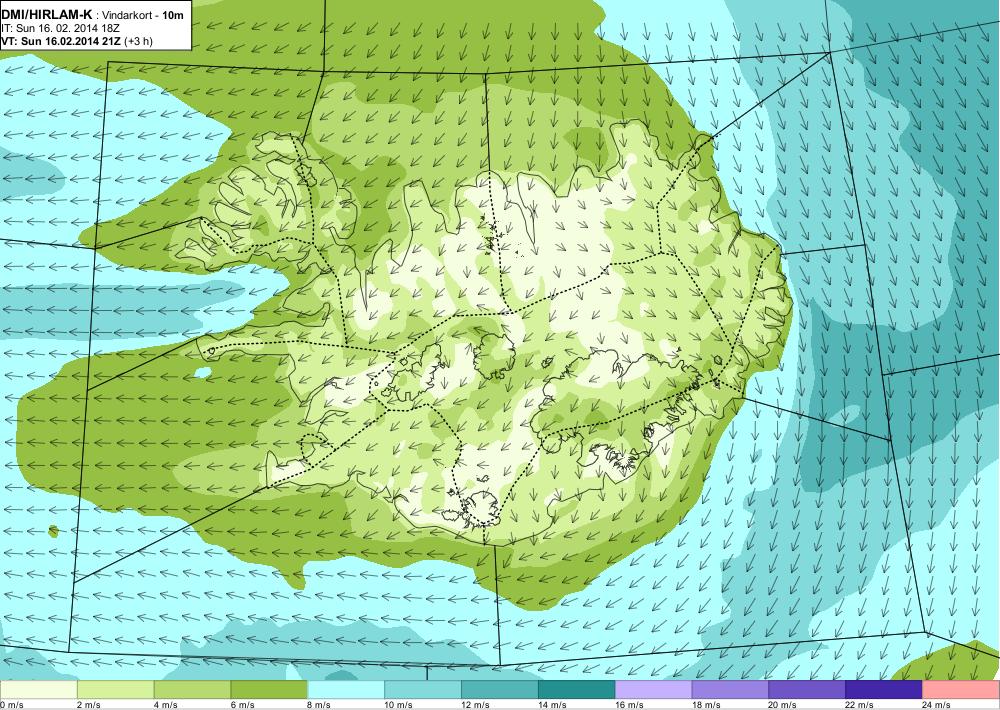The image size is (1000, 710).
Task: Click the "VT: Sun 16.02.2014 21Z" valid time
Action: (x=61, y=41)
